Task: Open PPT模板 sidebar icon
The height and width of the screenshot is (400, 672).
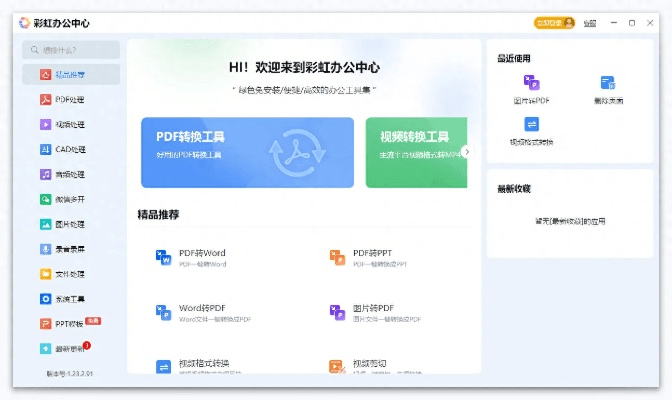Action: 45,324
